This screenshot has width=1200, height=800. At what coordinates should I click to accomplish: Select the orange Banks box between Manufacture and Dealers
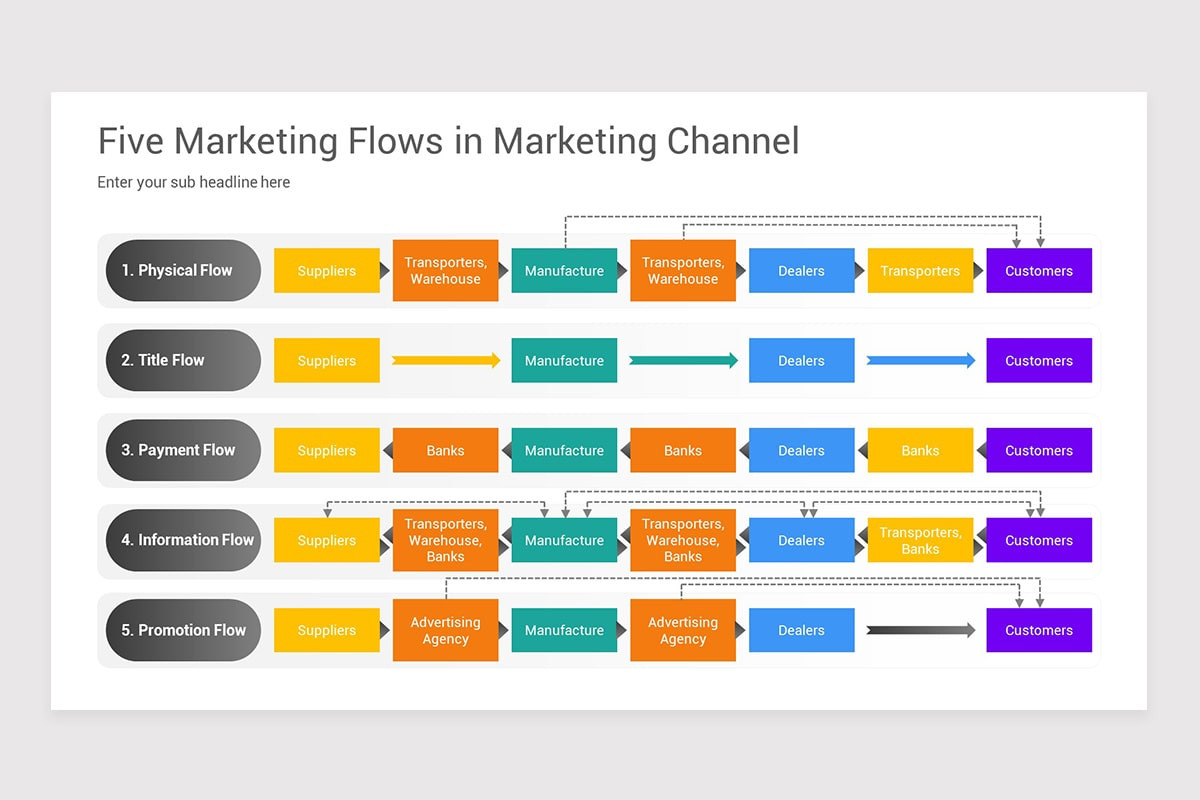pos(683,450)
